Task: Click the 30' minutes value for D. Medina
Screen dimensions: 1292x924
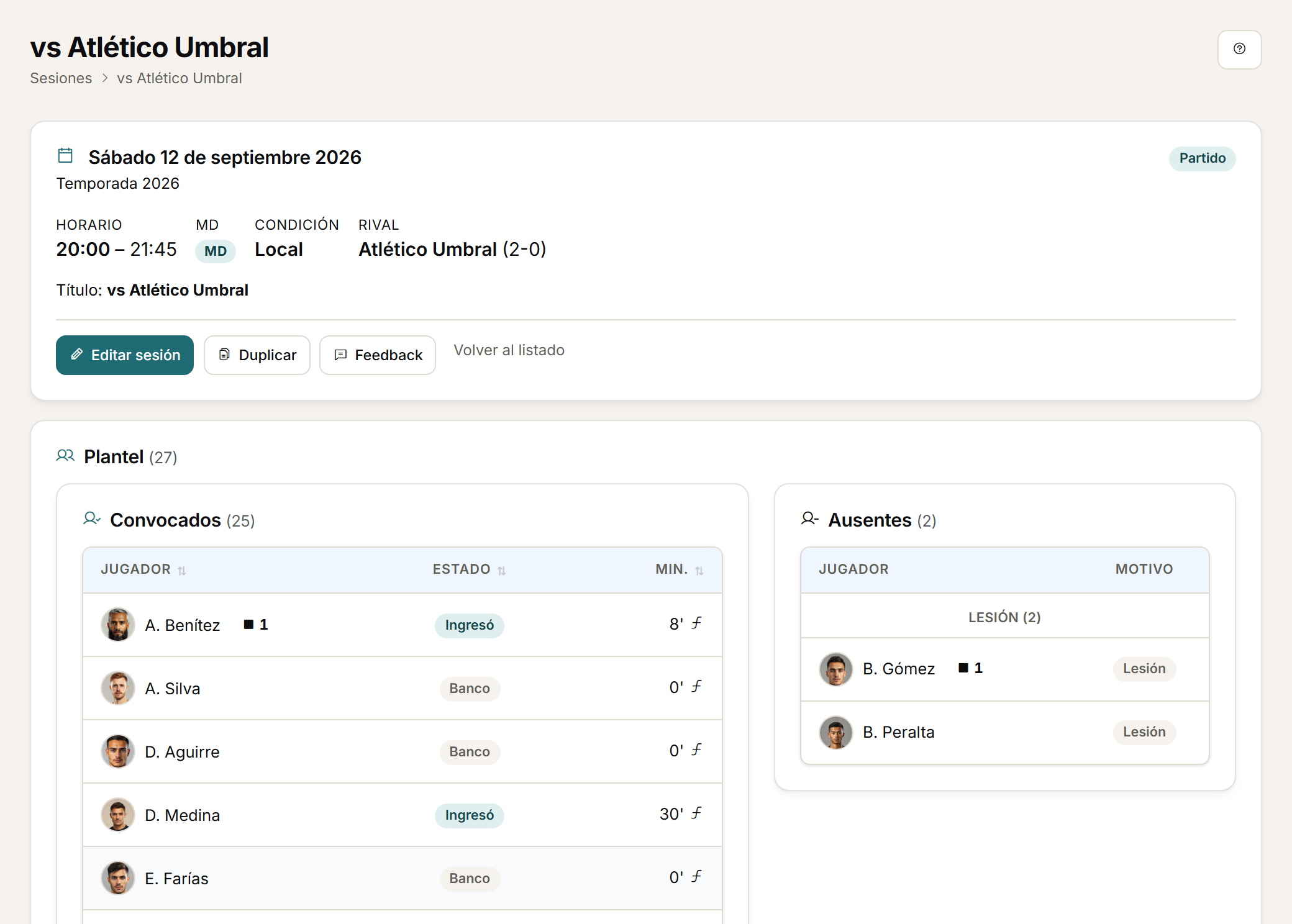Action: click(x=671, y=814)
